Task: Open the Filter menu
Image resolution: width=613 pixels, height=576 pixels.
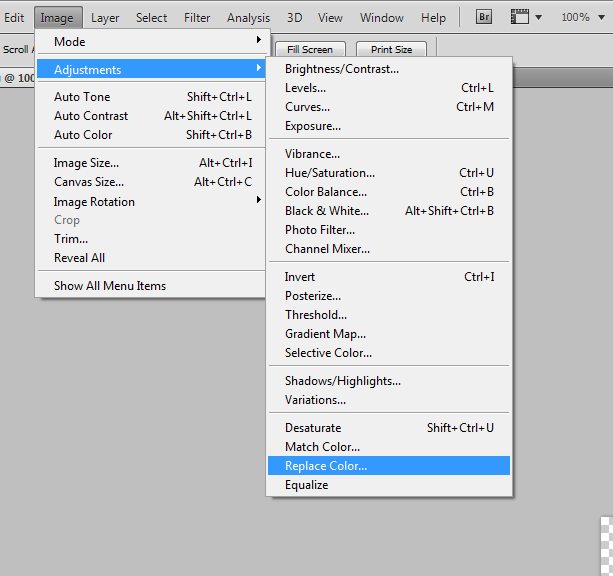Action: coord(197,17)
